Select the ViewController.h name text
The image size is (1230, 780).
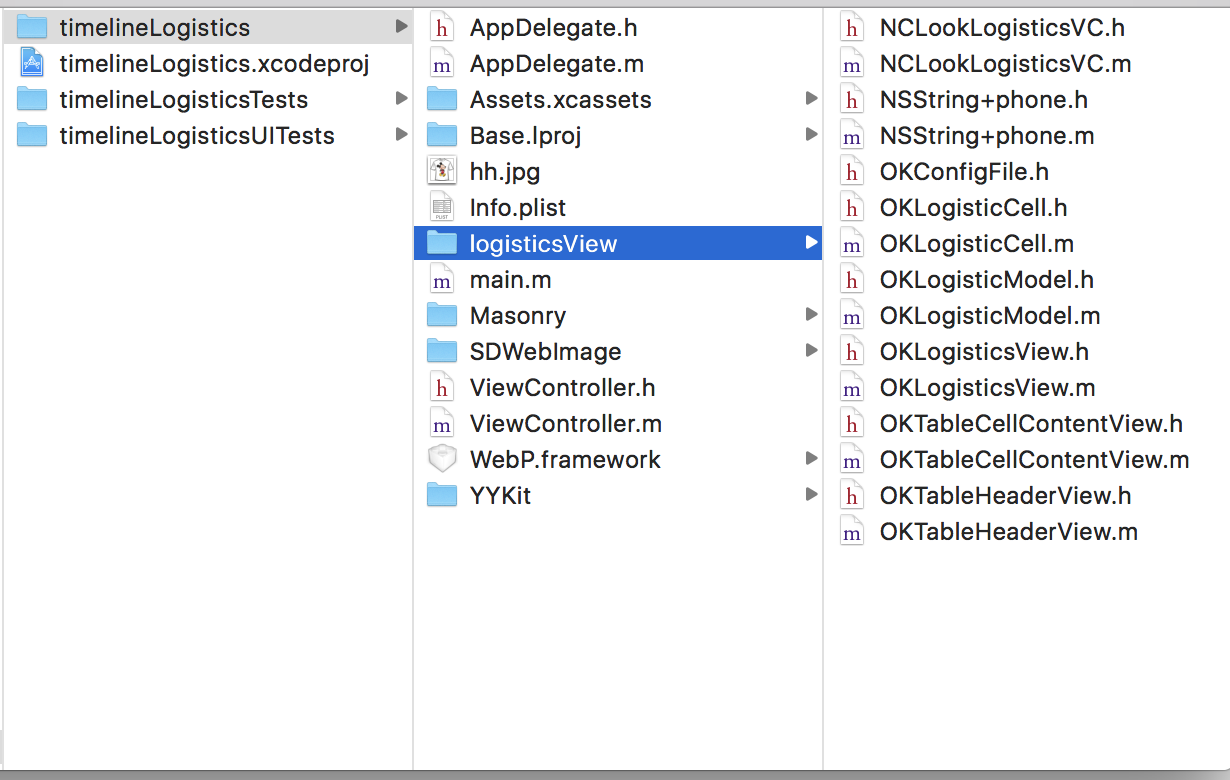(x=563, y=388)
